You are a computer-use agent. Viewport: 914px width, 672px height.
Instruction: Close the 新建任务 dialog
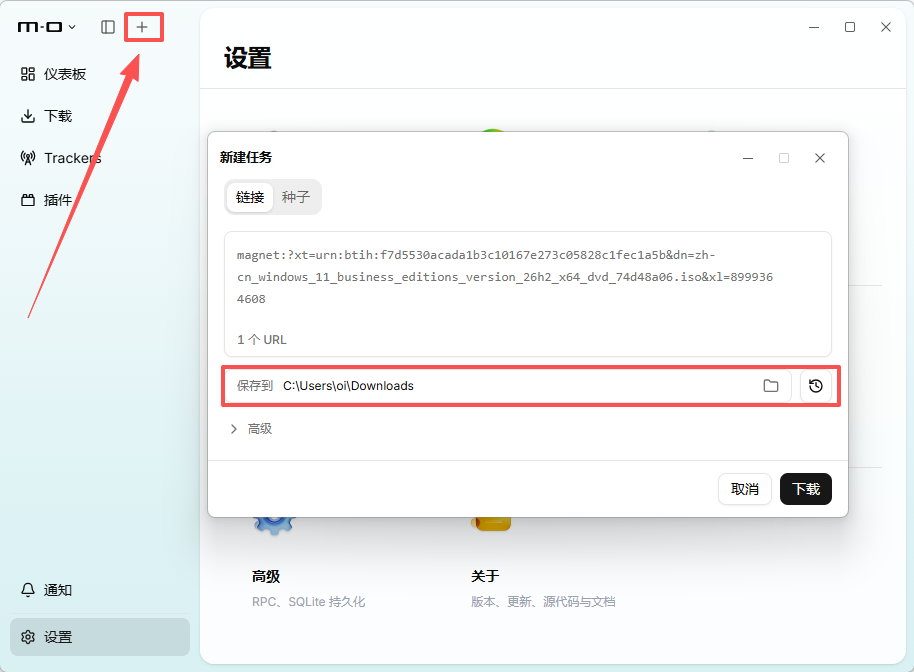click(x=820, y=158)
